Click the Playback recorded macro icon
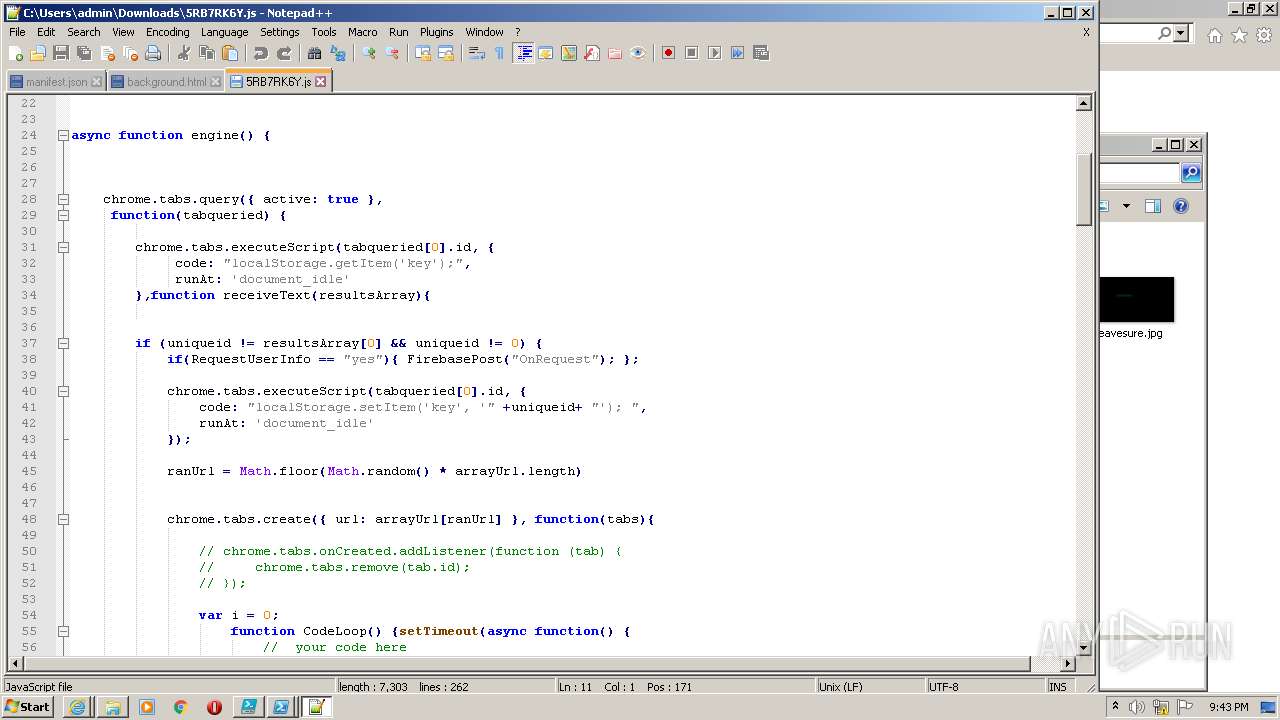Viewport: 1280px width, 720px height. [x=714, y=53]
